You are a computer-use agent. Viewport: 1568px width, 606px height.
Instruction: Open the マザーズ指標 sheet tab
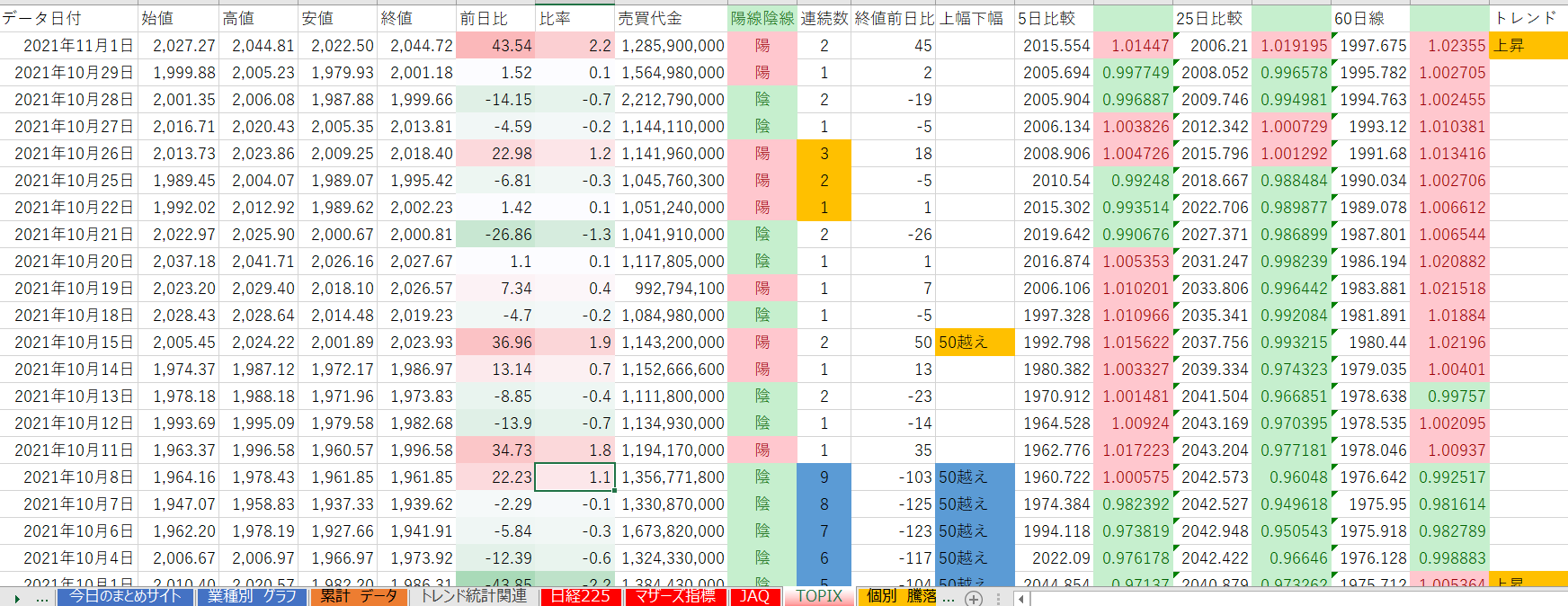point(675,596)
